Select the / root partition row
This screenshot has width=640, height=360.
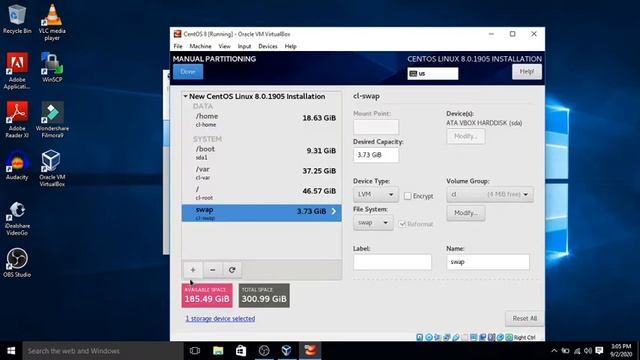coord(262,193)
